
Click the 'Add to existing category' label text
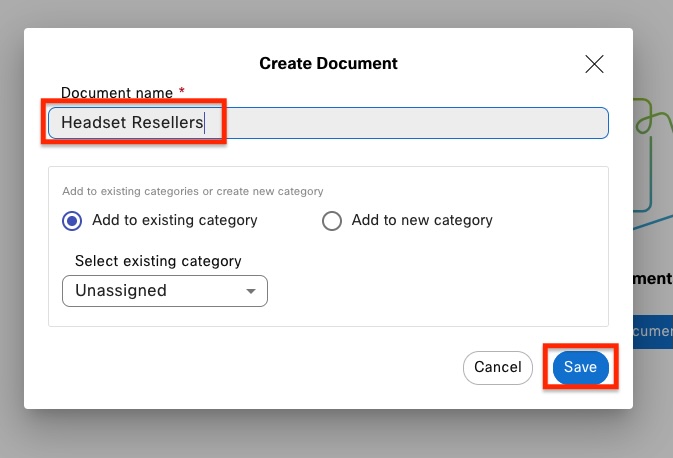tap(174, 220)
